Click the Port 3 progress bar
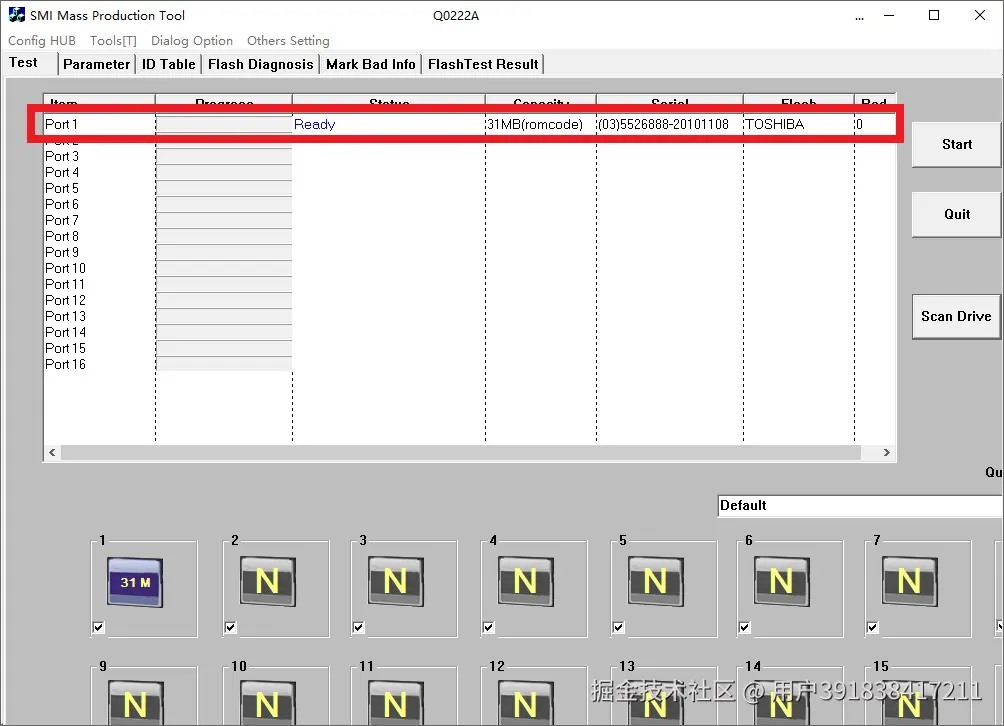This screenshot has width=1004, height=726. [x=223, y=156]
